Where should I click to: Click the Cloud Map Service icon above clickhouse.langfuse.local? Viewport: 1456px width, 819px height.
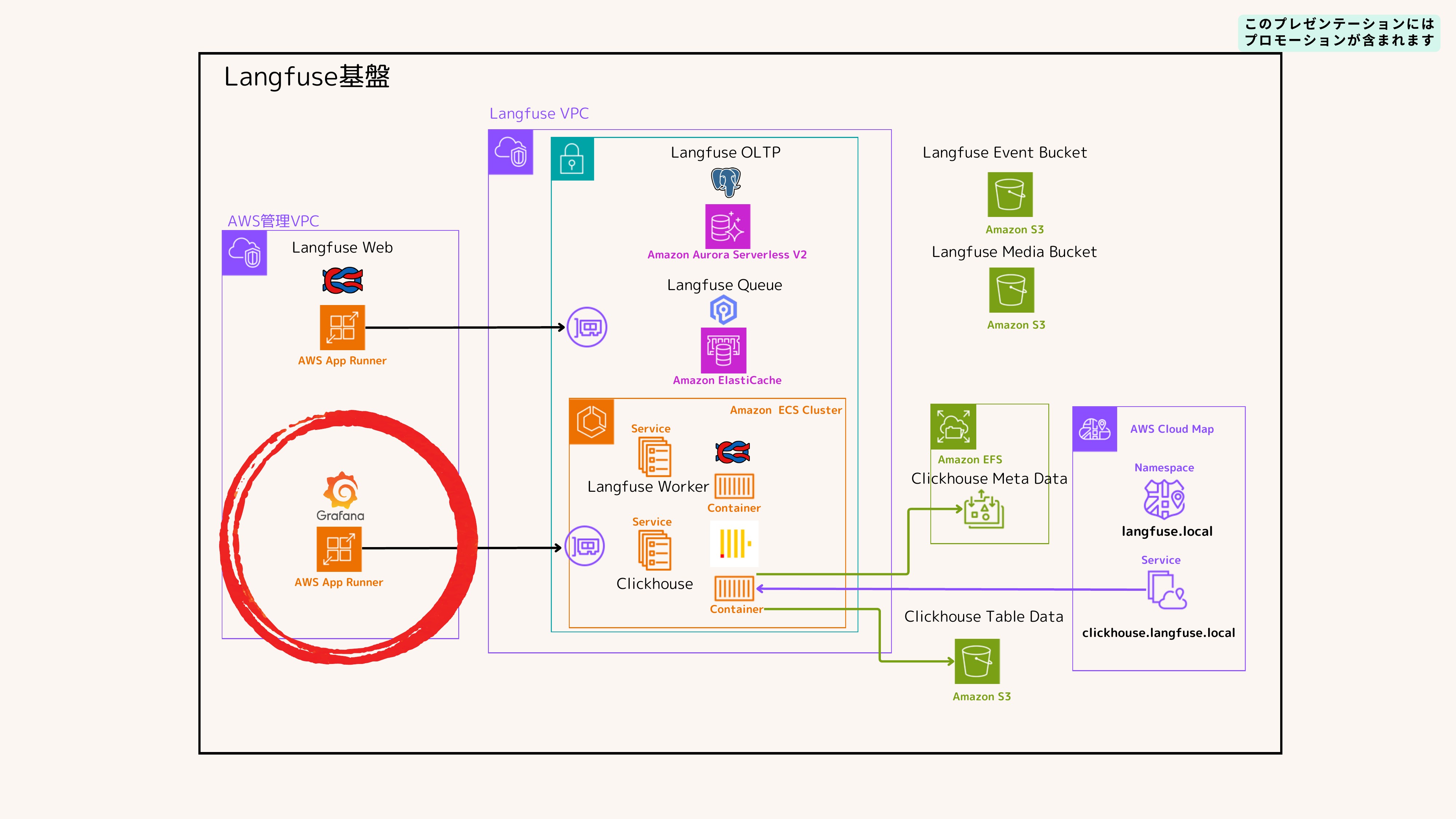click(x=1167, y=590)
